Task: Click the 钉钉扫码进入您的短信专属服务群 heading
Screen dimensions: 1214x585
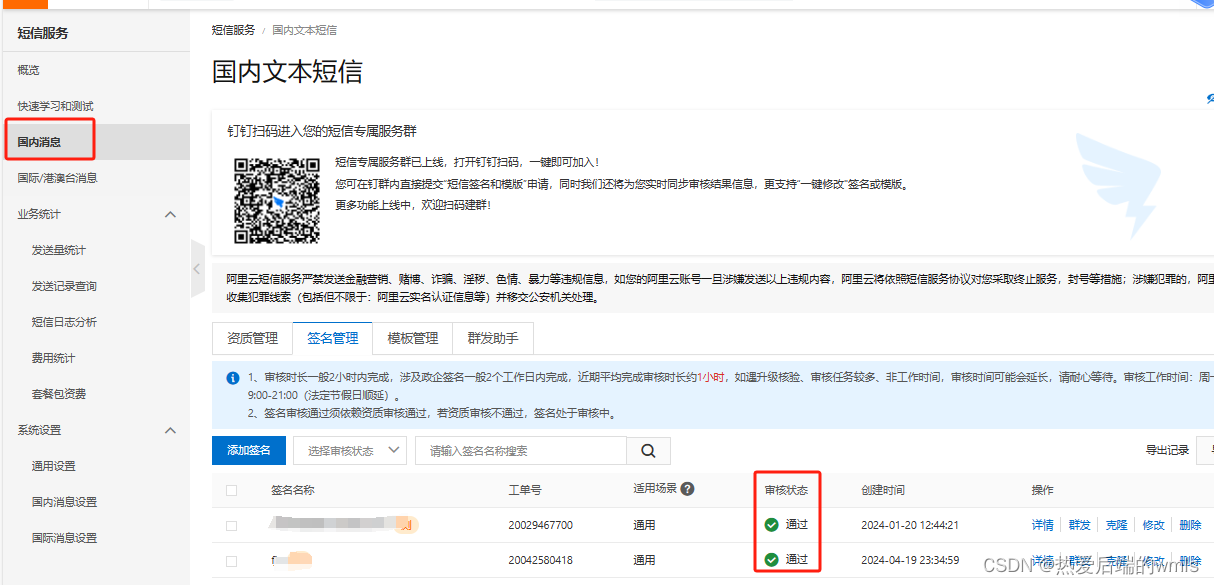Action: [322, 131]
